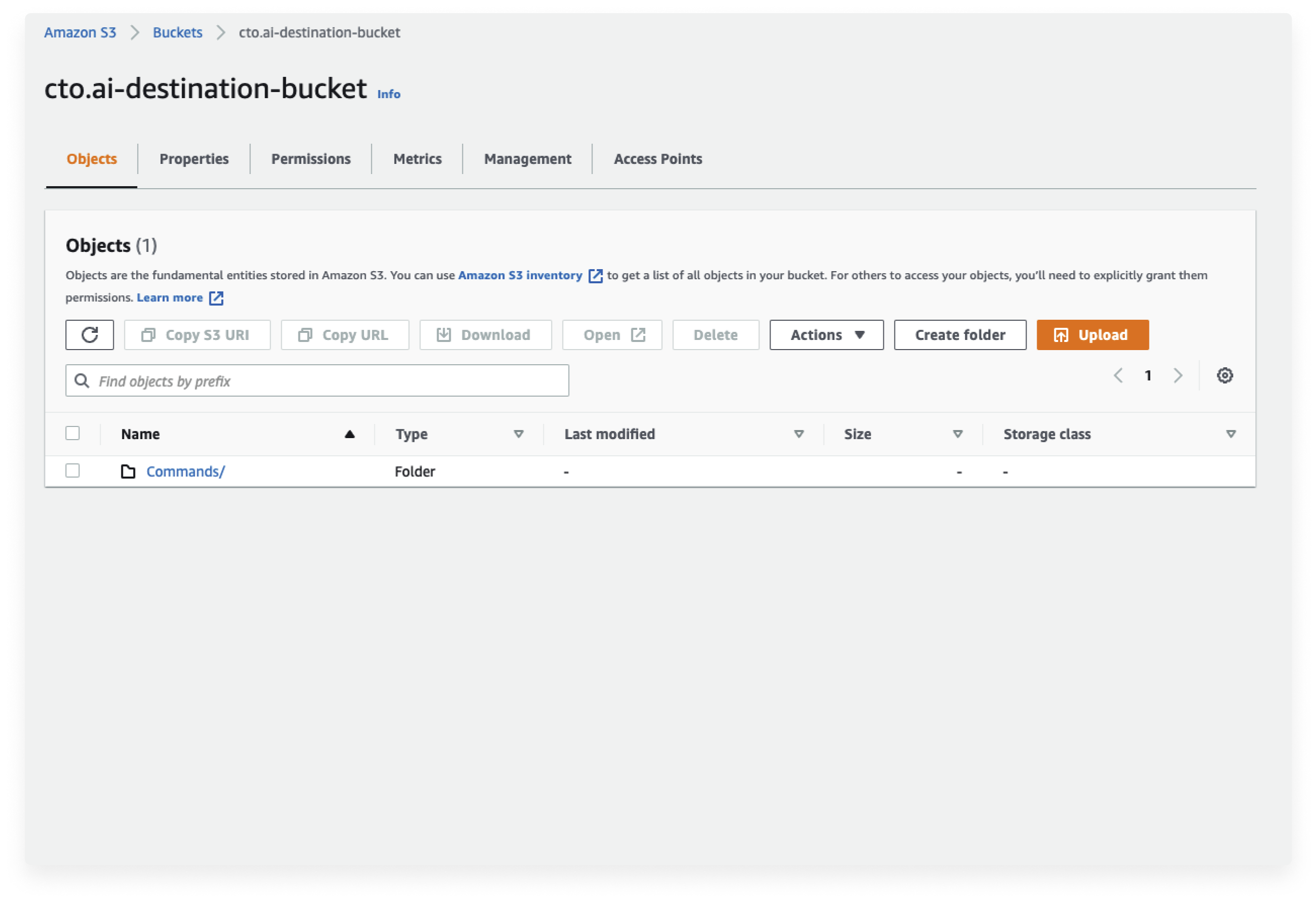Image resolution: width=1316 pixels, height=901 pixels.
Task: Open the Amazon S3 inventory link
Action: point(521,275)
